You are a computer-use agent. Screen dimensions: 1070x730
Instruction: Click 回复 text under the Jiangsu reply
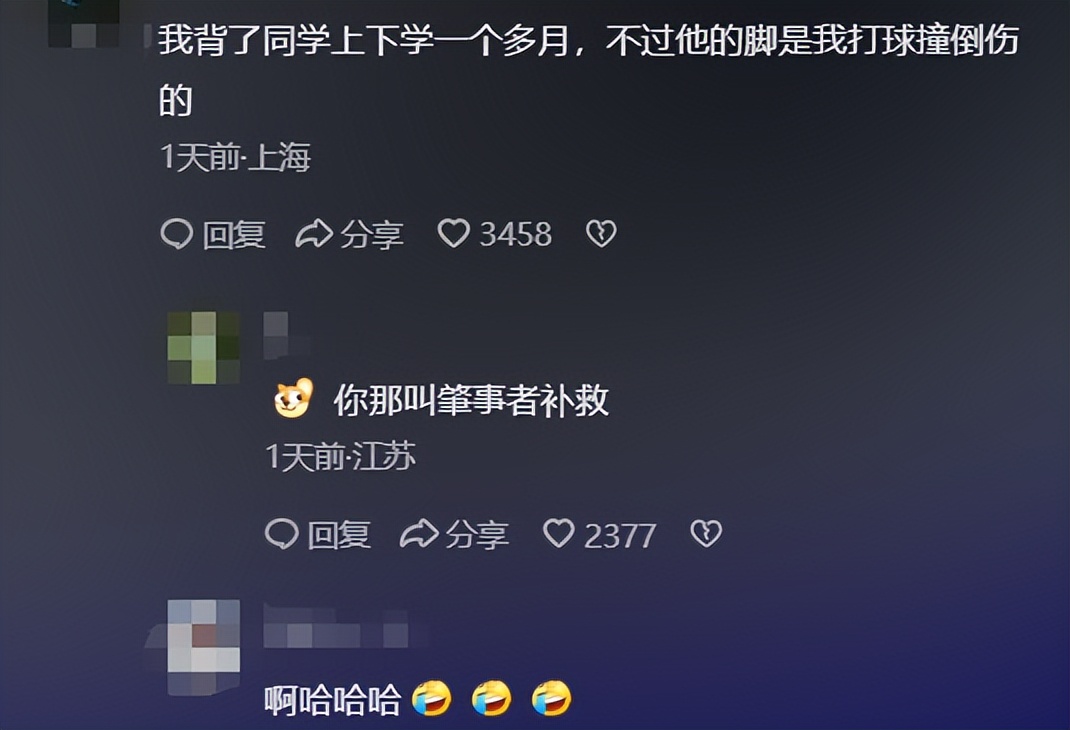(x=339, y=534)
